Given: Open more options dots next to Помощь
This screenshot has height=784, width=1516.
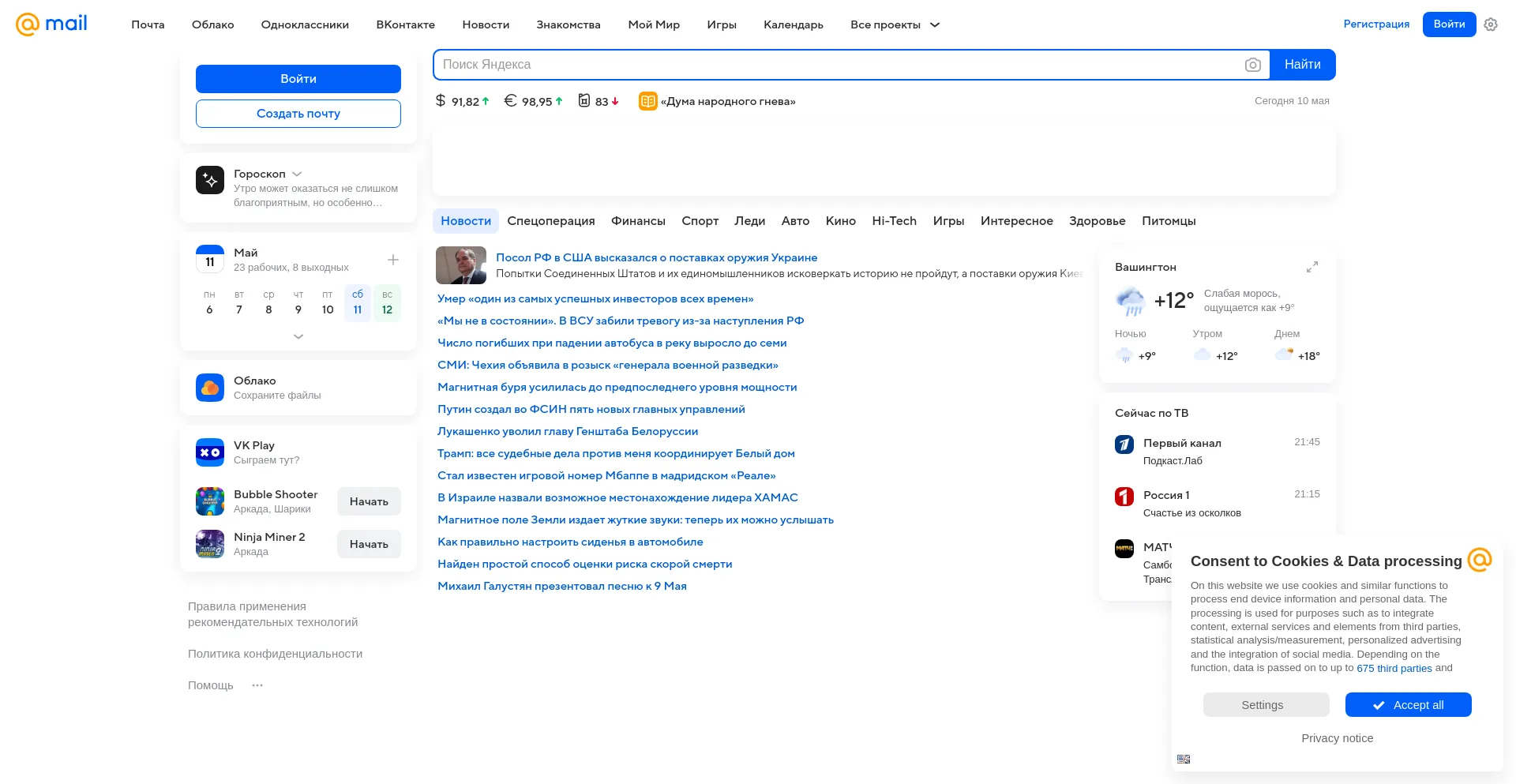Looking at the screenshot, I should point(257,685).
